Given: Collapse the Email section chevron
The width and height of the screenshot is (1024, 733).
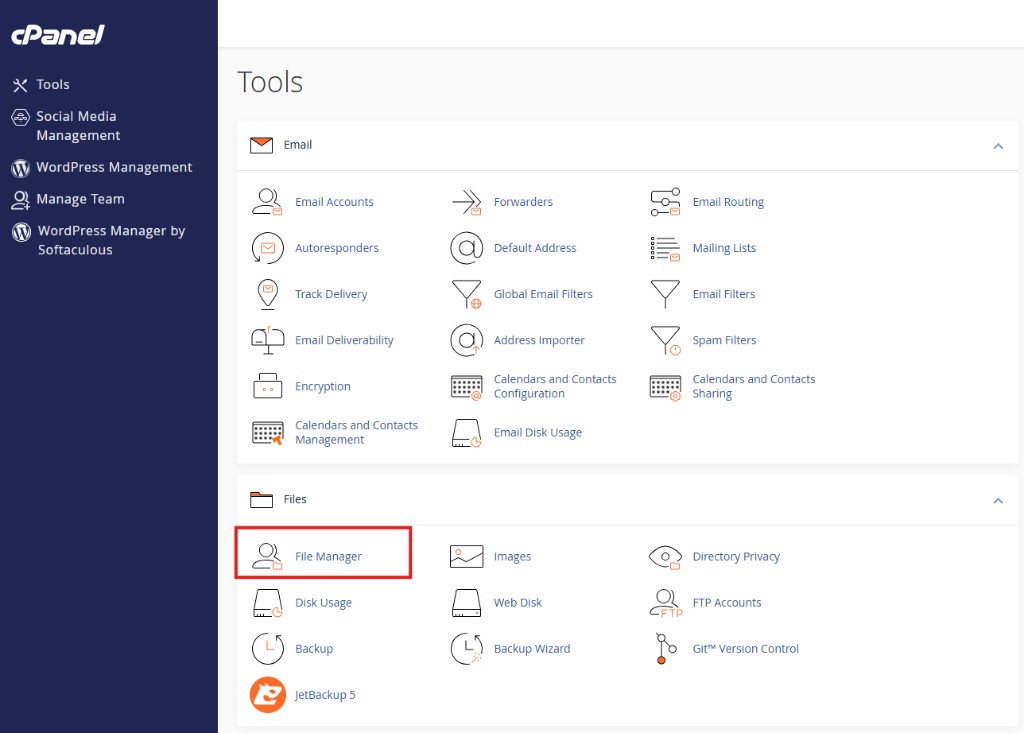Looking at the screenshot, I should pyautogui.click(x=998, y=146).
